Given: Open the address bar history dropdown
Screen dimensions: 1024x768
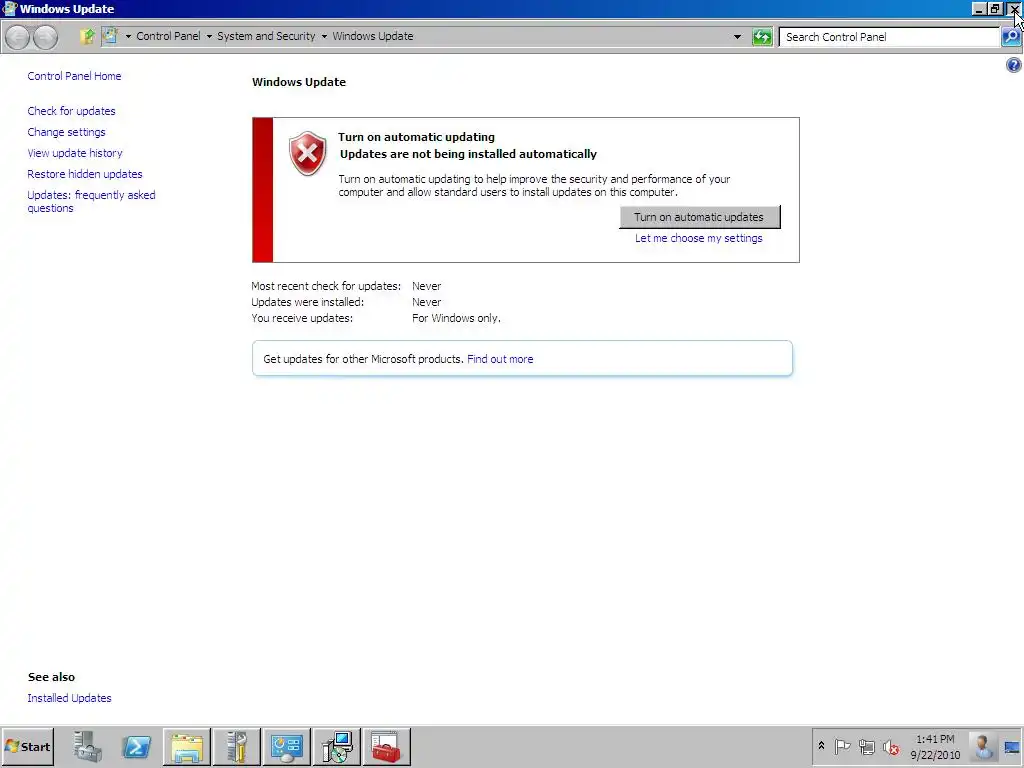Looking at the screenshot, I should (737, 37).
